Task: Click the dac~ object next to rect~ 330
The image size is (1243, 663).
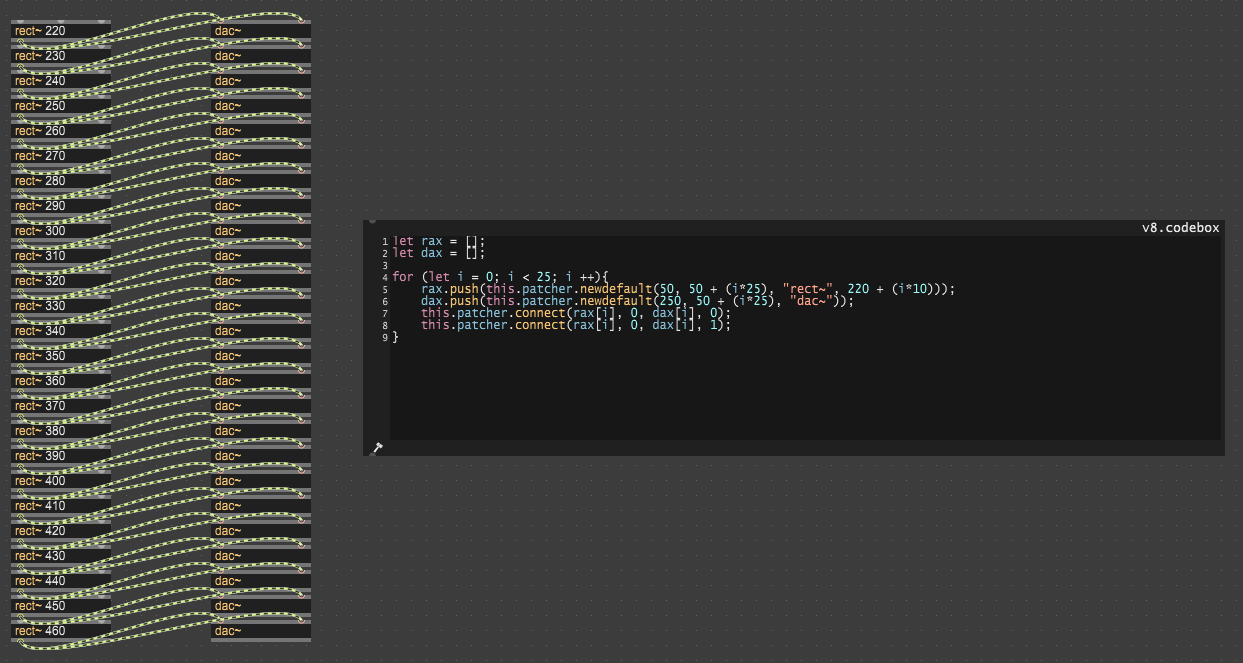Action: pos(260,306)
